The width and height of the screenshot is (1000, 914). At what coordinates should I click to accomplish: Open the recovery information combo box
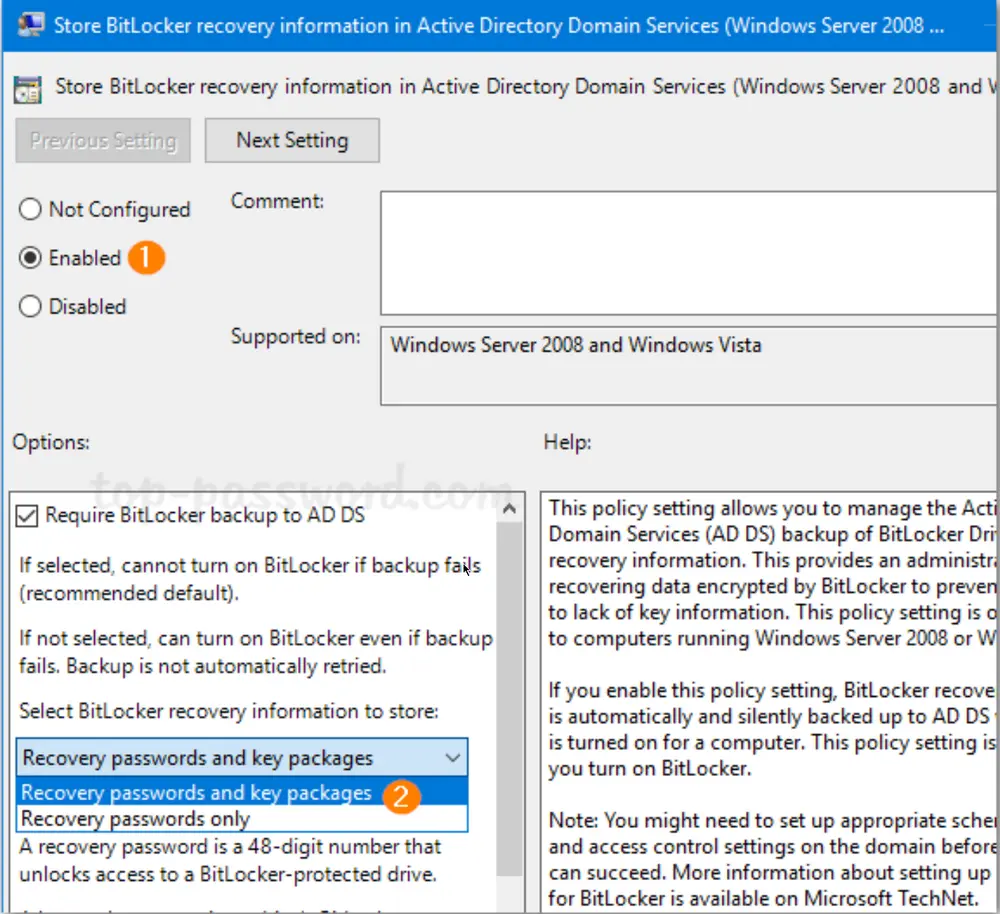(x=242, y=758)
